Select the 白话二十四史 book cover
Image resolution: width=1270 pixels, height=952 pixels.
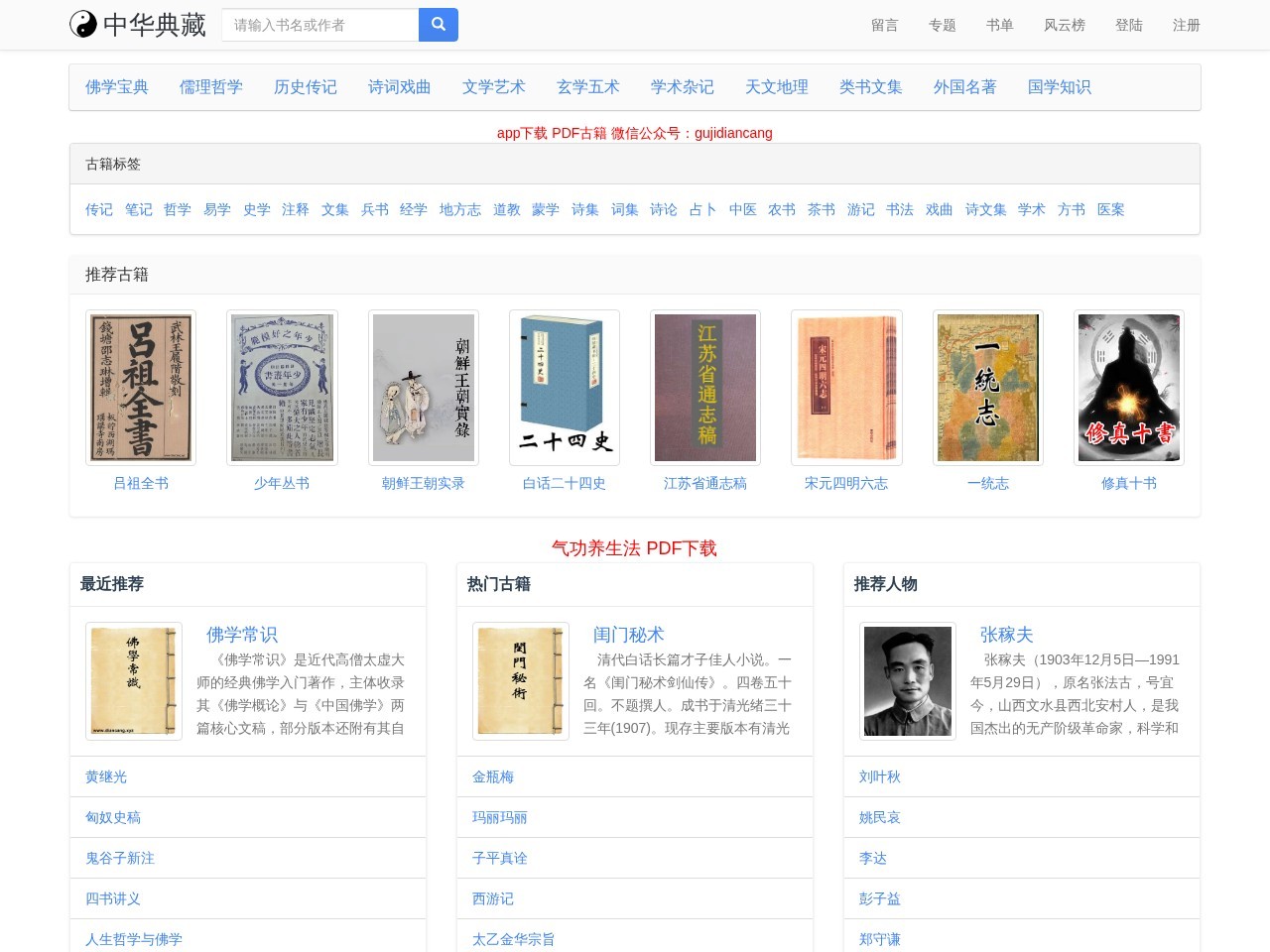pos(564,388)
